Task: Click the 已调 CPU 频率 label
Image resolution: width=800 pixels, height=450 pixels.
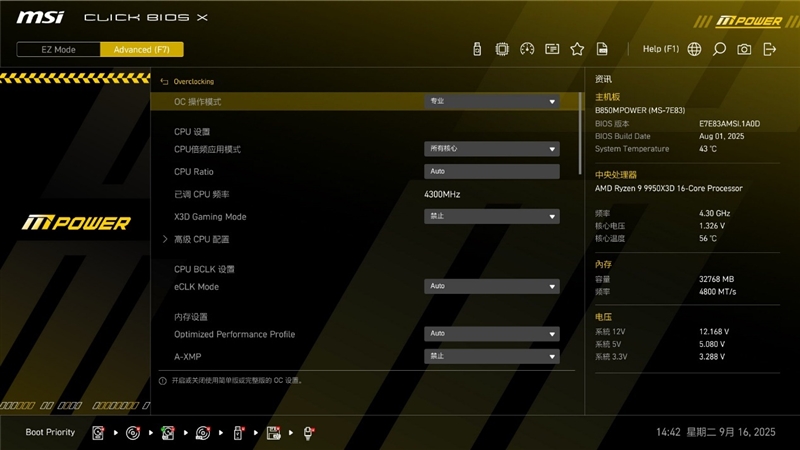Action: tap(202, 194)
